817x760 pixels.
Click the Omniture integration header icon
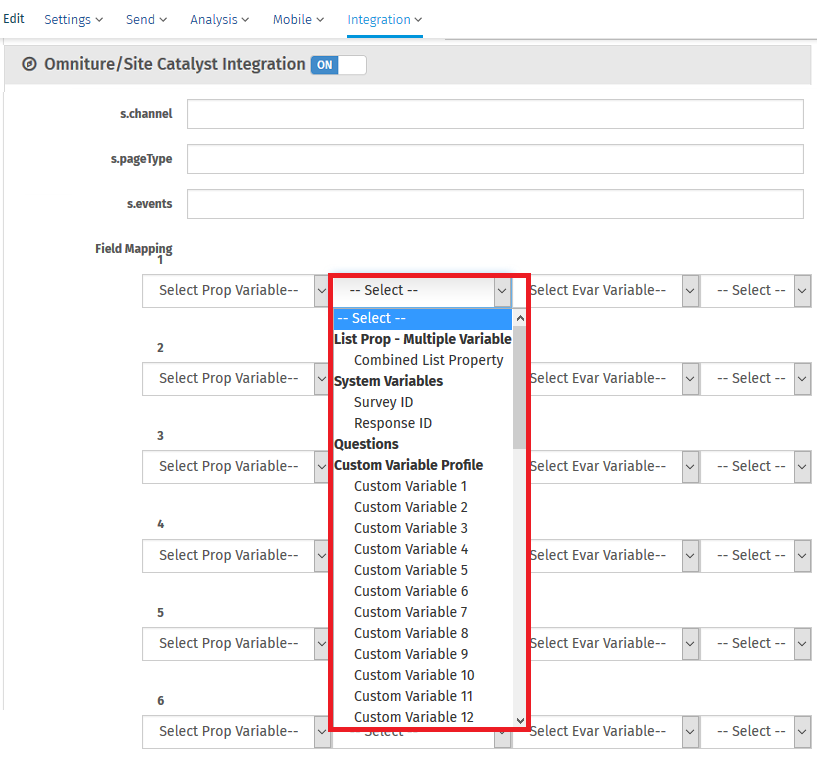click(x=29, y=65)
